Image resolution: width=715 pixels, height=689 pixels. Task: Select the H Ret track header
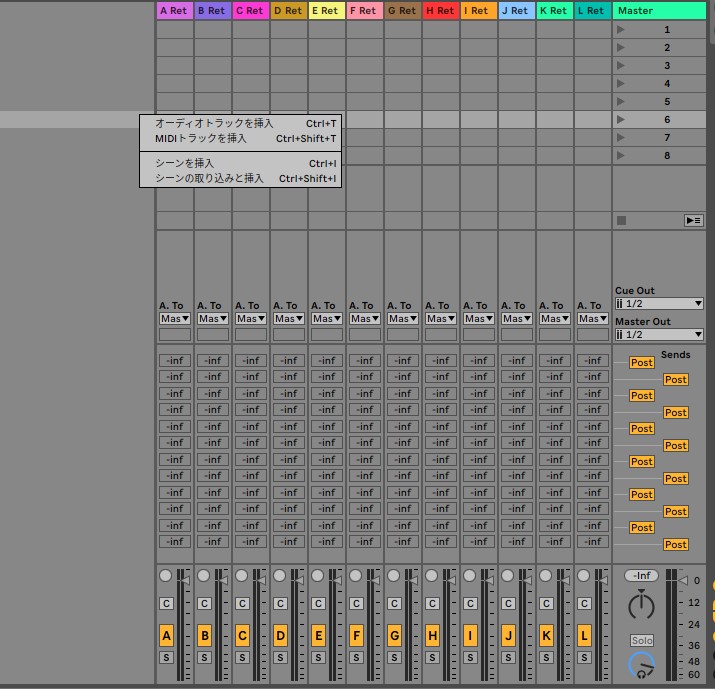[x=440, y=10]
